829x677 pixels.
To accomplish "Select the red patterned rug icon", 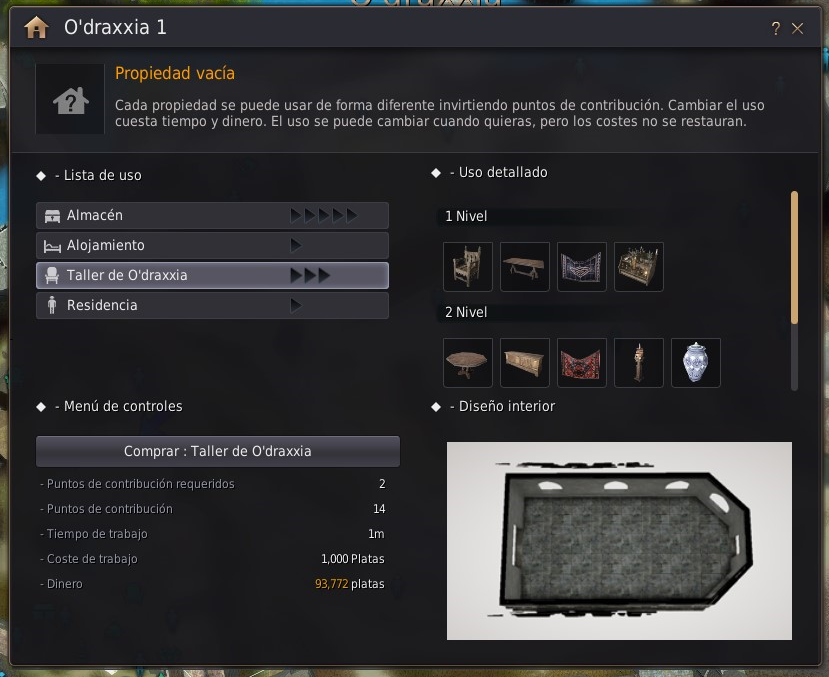I will (582, 363).
